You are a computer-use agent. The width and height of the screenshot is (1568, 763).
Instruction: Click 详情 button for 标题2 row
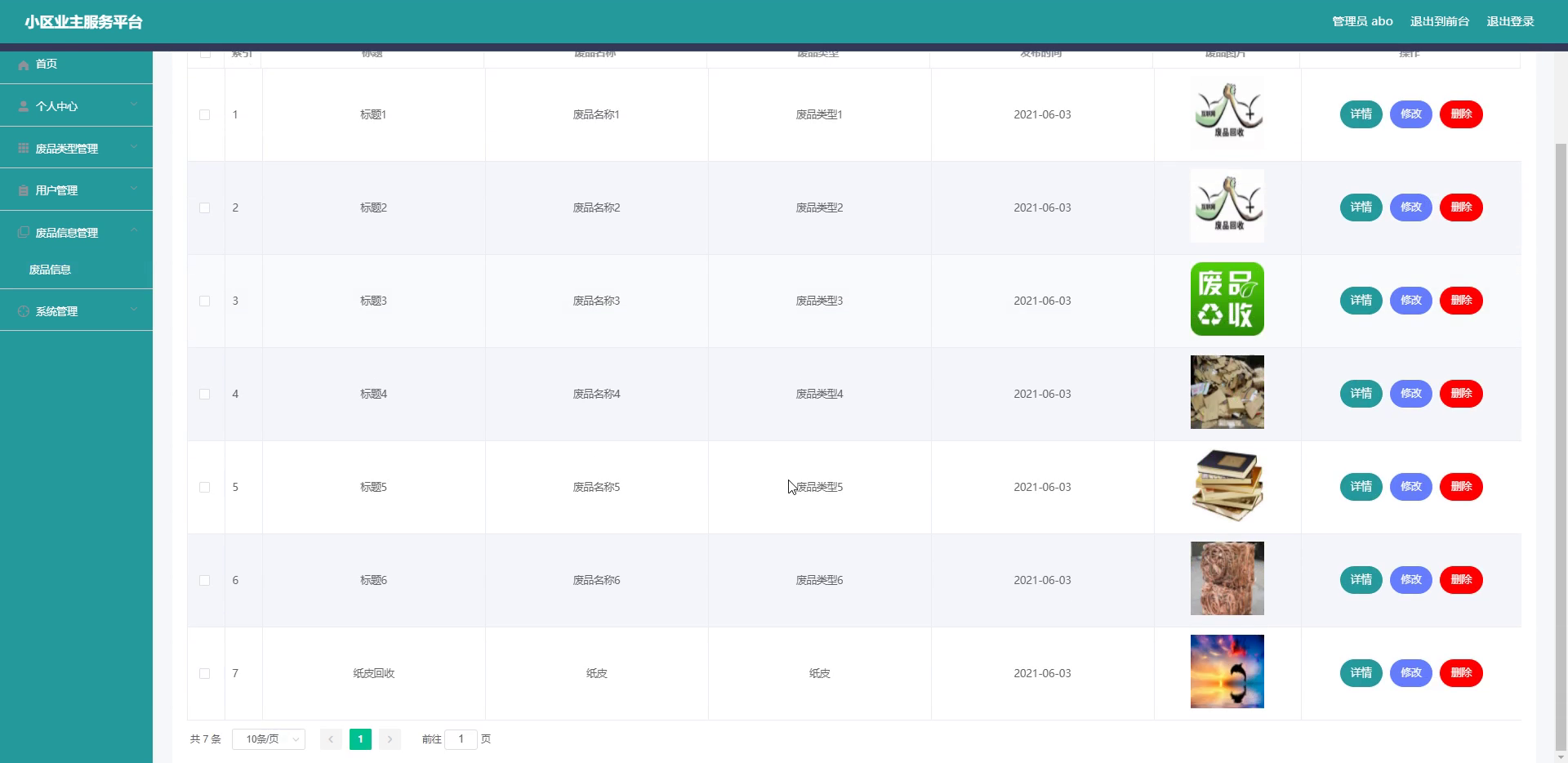click(x=1361, y=207)
